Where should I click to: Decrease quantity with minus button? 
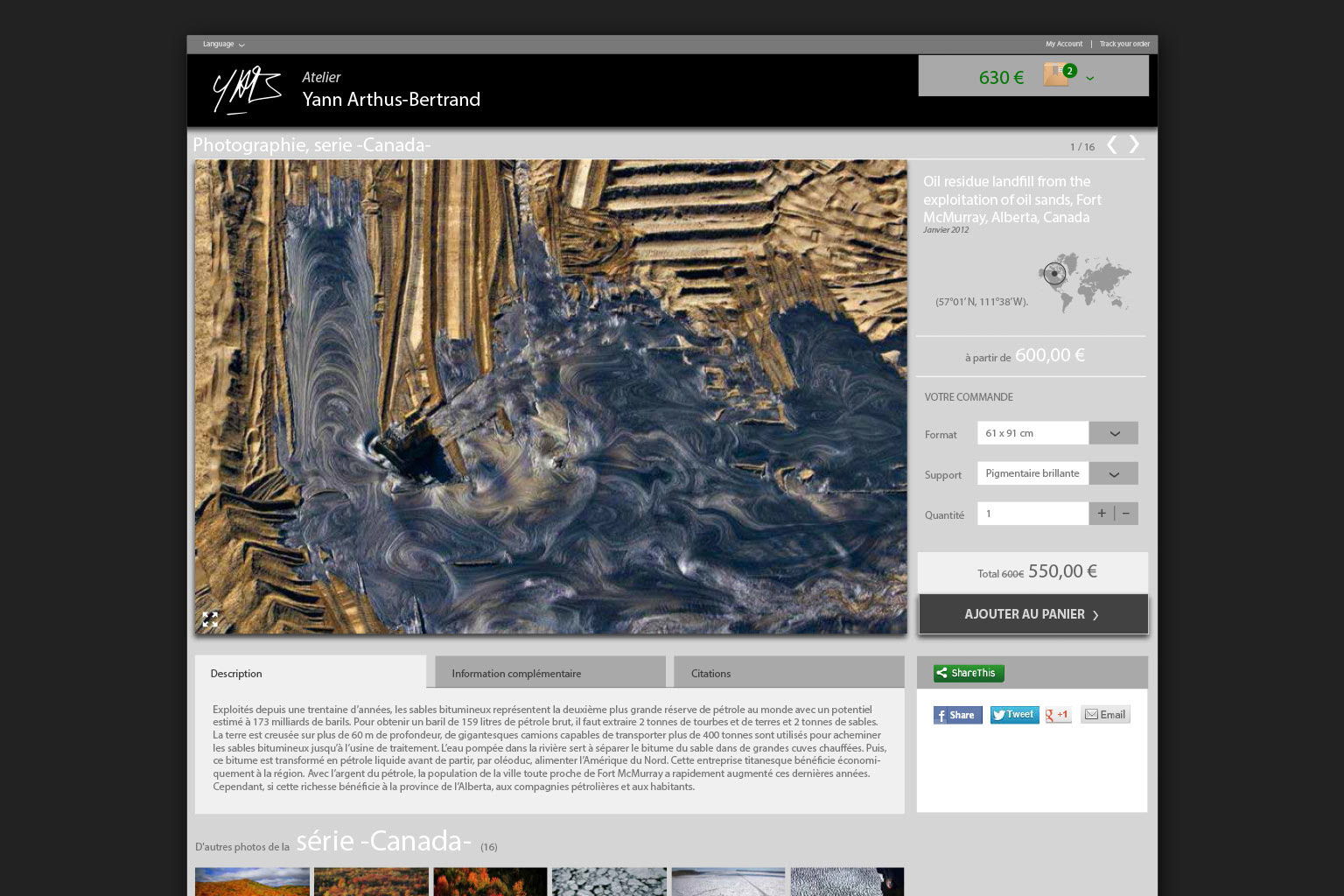[x=1126, y=514]
